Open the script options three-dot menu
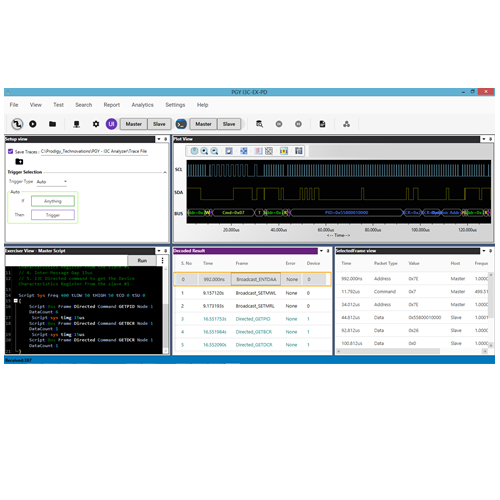Image resolution: width=500 pixels, height=500 pixels. coord(162,260)
